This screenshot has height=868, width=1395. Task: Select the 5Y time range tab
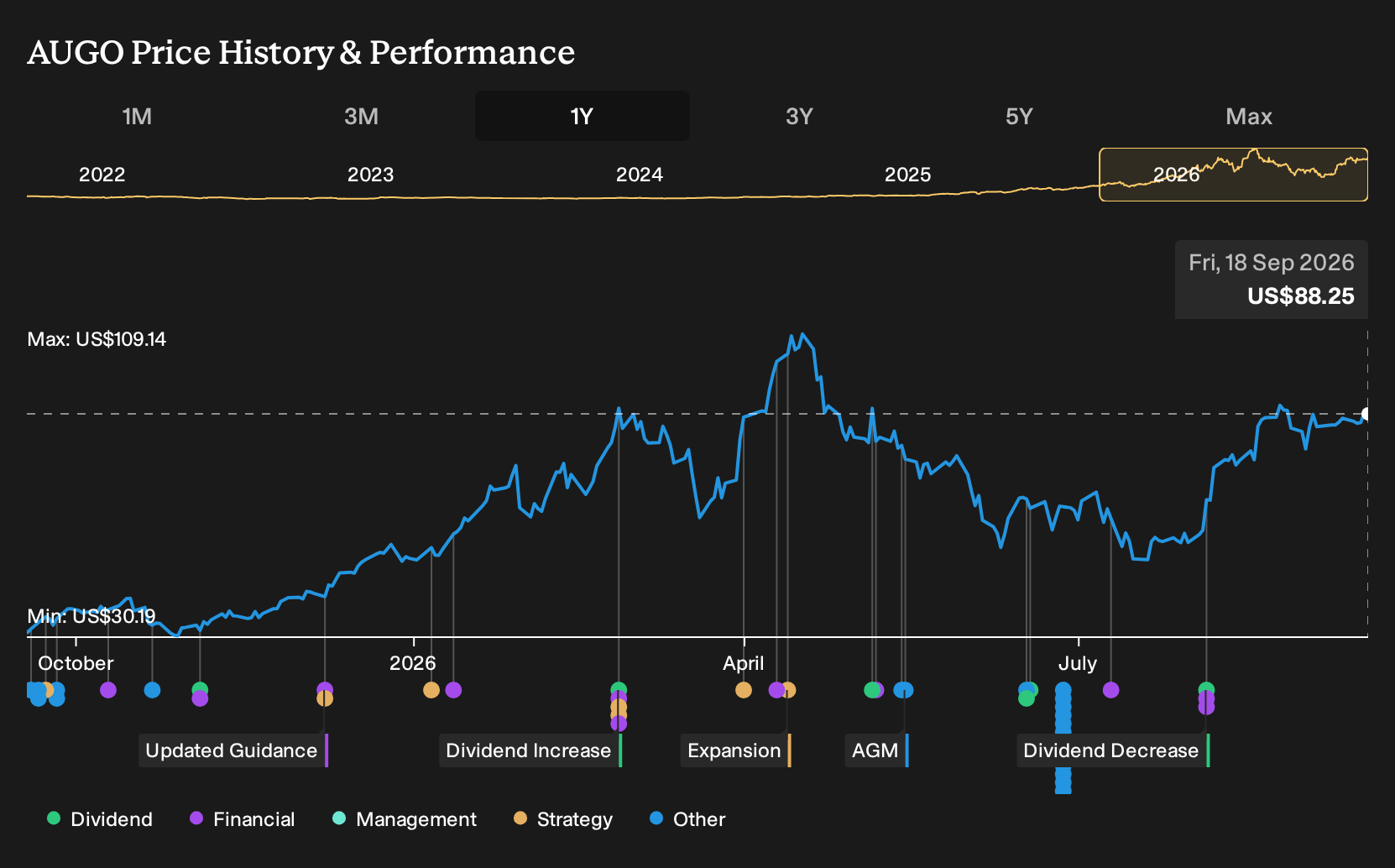(1019, 116)
